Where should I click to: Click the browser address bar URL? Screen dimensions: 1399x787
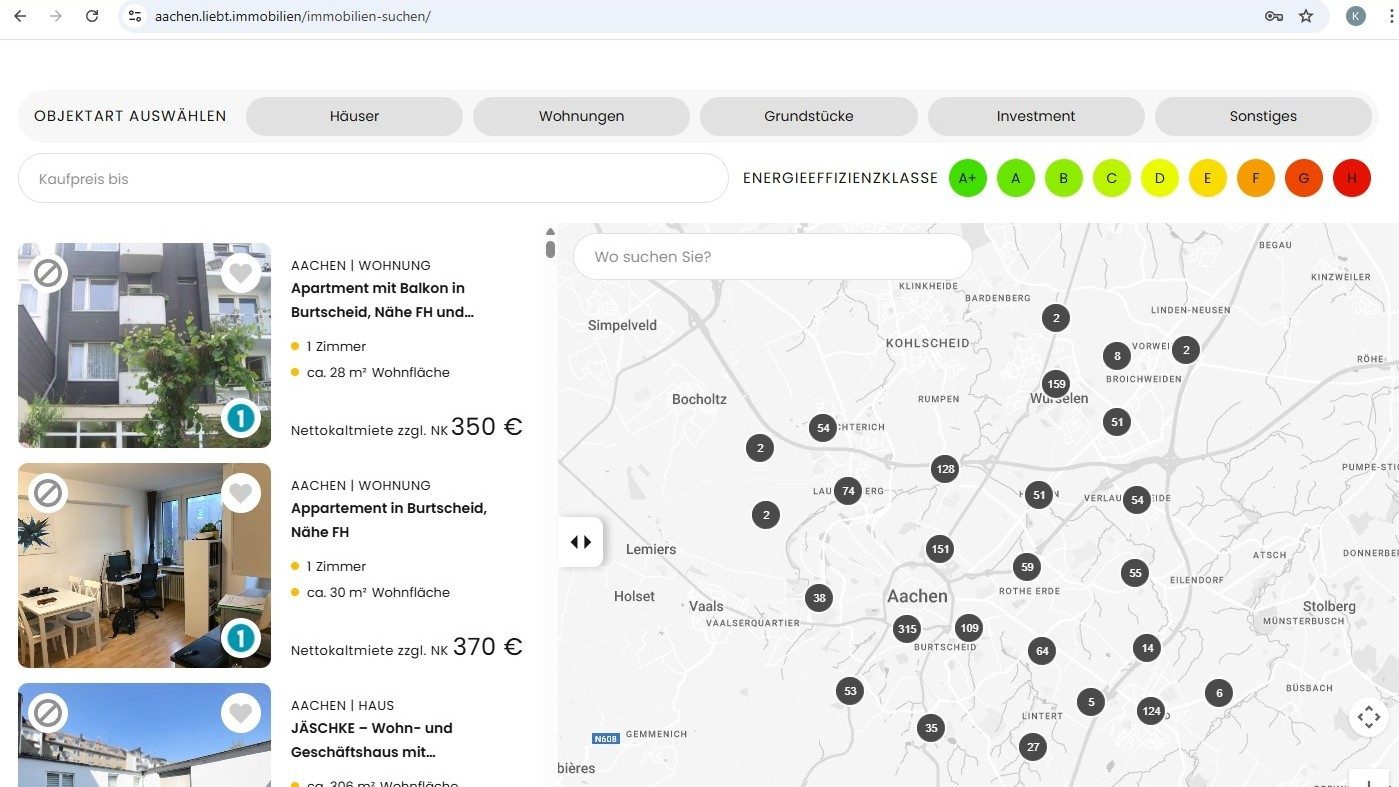pyautogui.click(x=292, y=16)
